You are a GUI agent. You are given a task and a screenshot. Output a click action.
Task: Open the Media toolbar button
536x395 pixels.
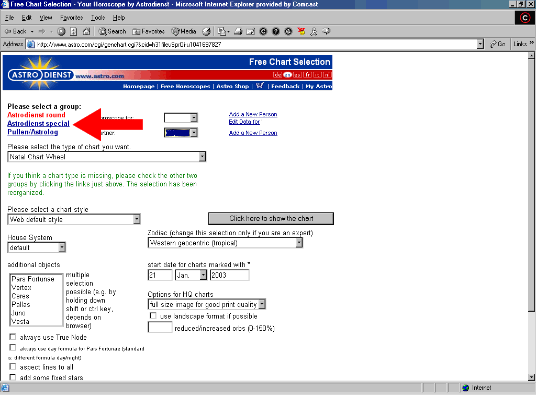click(184, 31)
